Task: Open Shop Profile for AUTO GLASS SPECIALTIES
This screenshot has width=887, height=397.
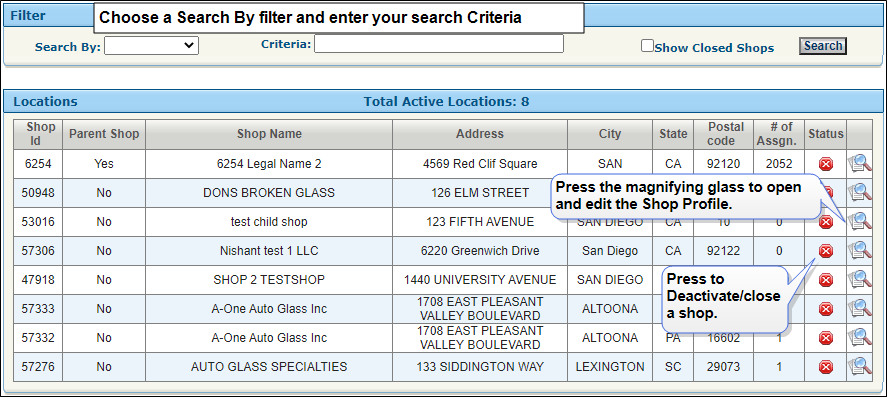Action: click(860, 366)
